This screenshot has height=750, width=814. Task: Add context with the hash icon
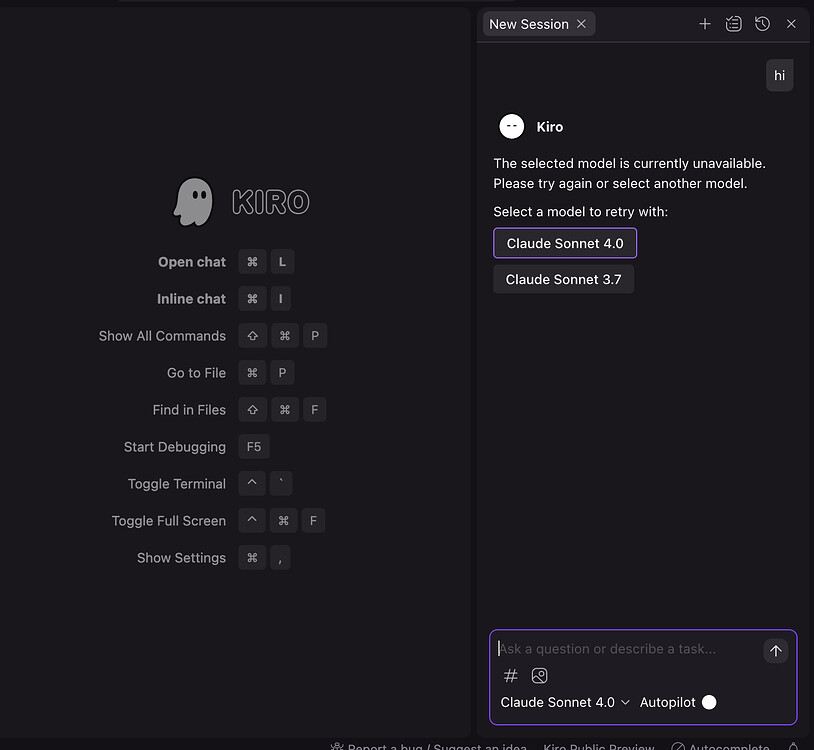point(511,675)
